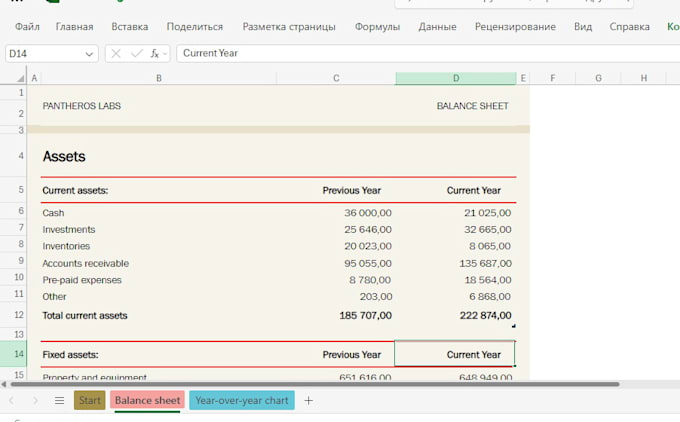Select column D header
Image resolution: width=680 pixels, height=422 pixels.
(x=456, y=78)
